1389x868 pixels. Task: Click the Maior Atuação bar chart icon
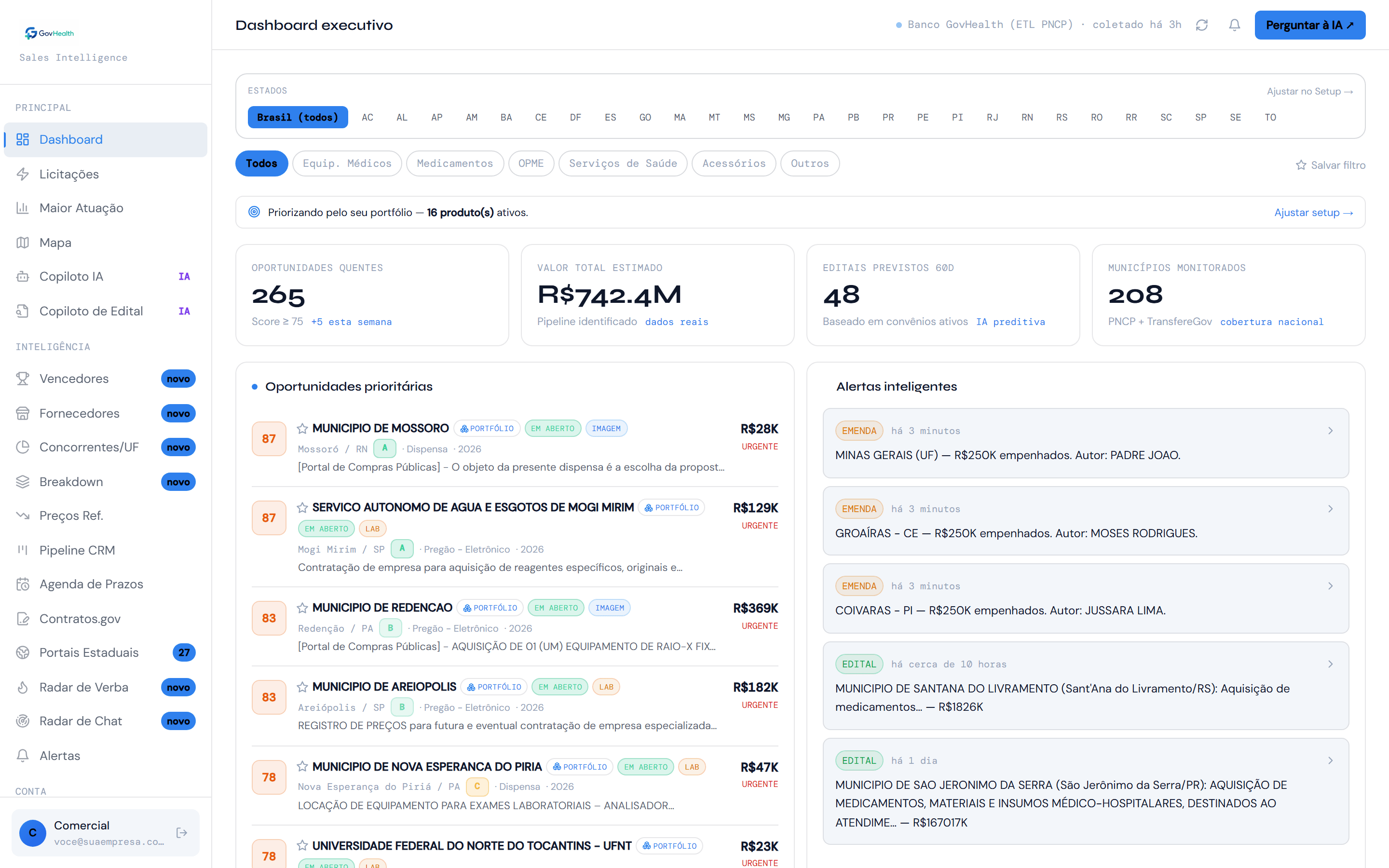point(22,208)
